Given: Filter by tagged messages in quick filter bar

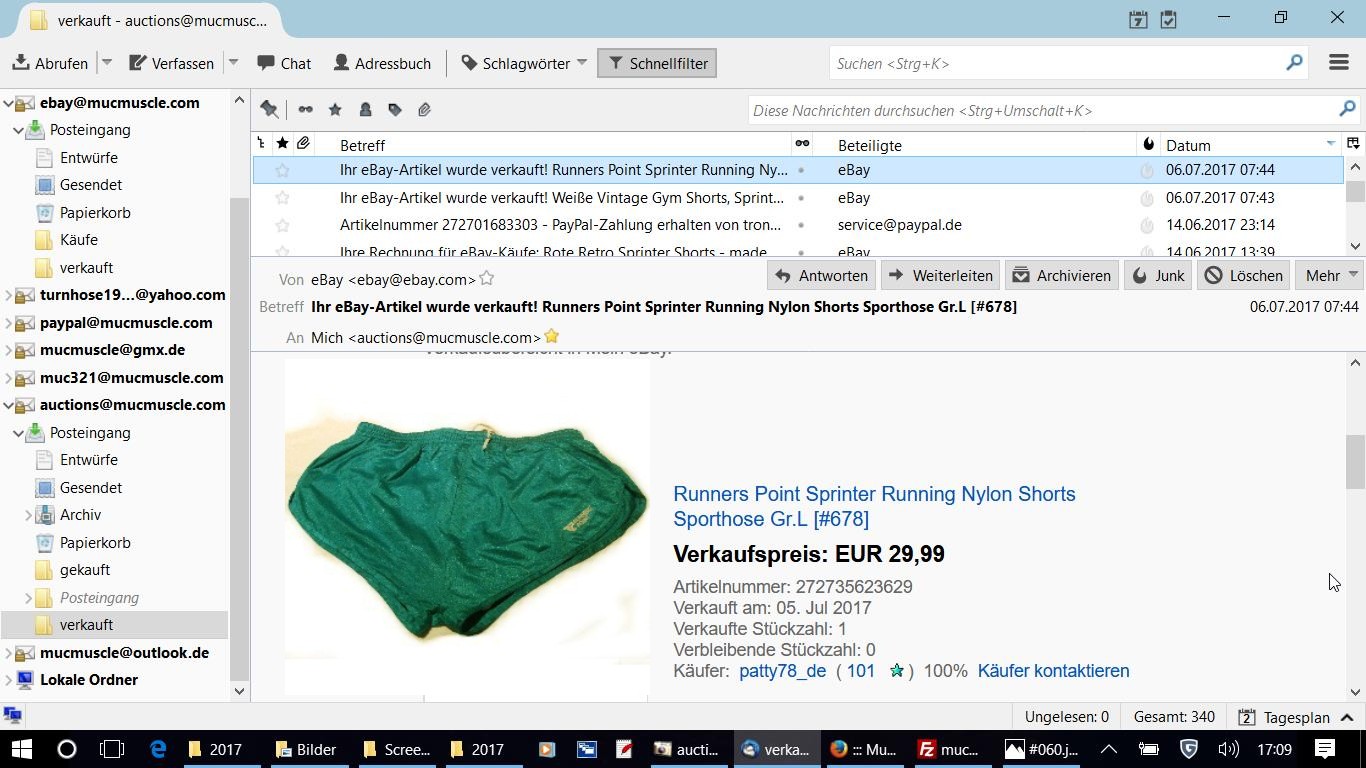Looking at the screenshot, I should (x=395, y=110).
